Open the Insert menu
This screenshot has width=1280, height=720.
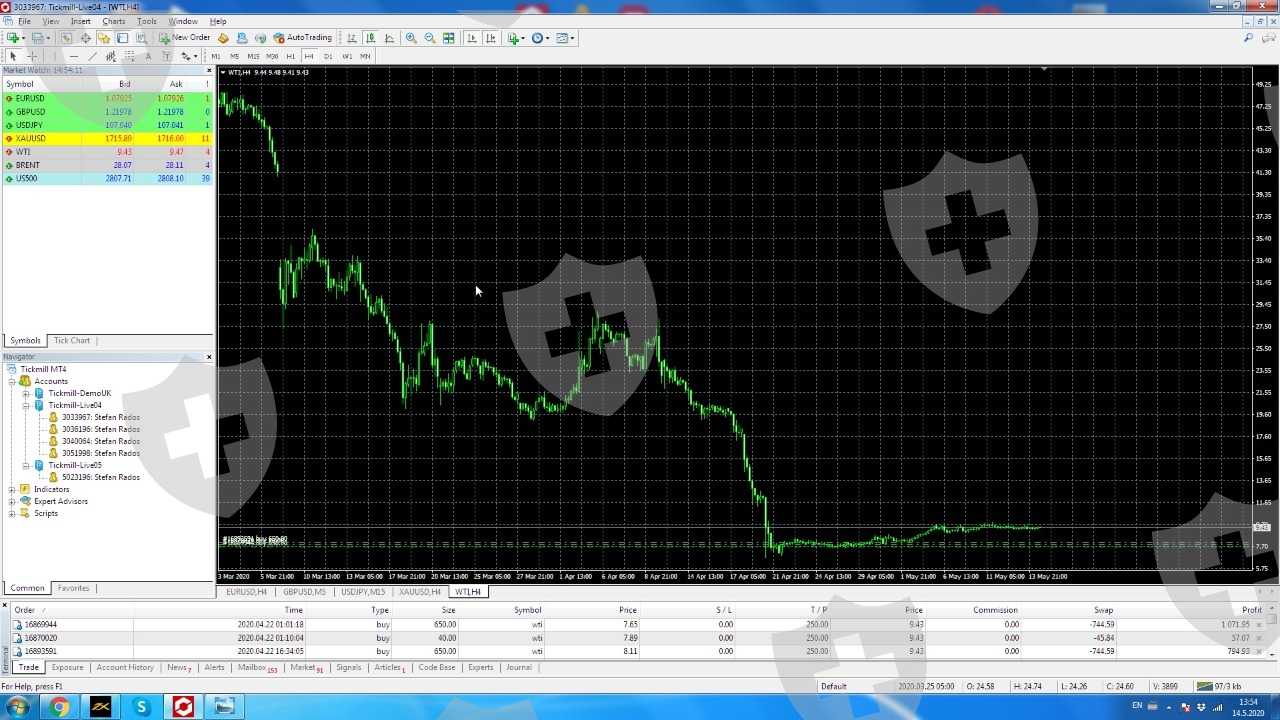click(81, 21)
